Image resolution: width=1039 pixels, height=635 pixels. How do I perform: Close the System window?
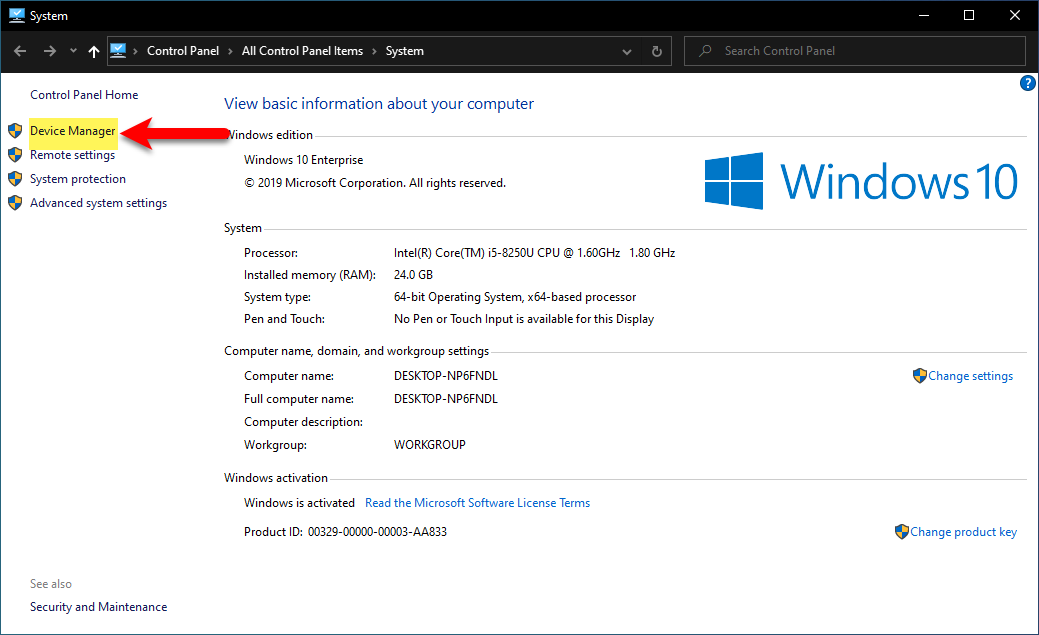pyautogui.click(x=1014, y=15)
